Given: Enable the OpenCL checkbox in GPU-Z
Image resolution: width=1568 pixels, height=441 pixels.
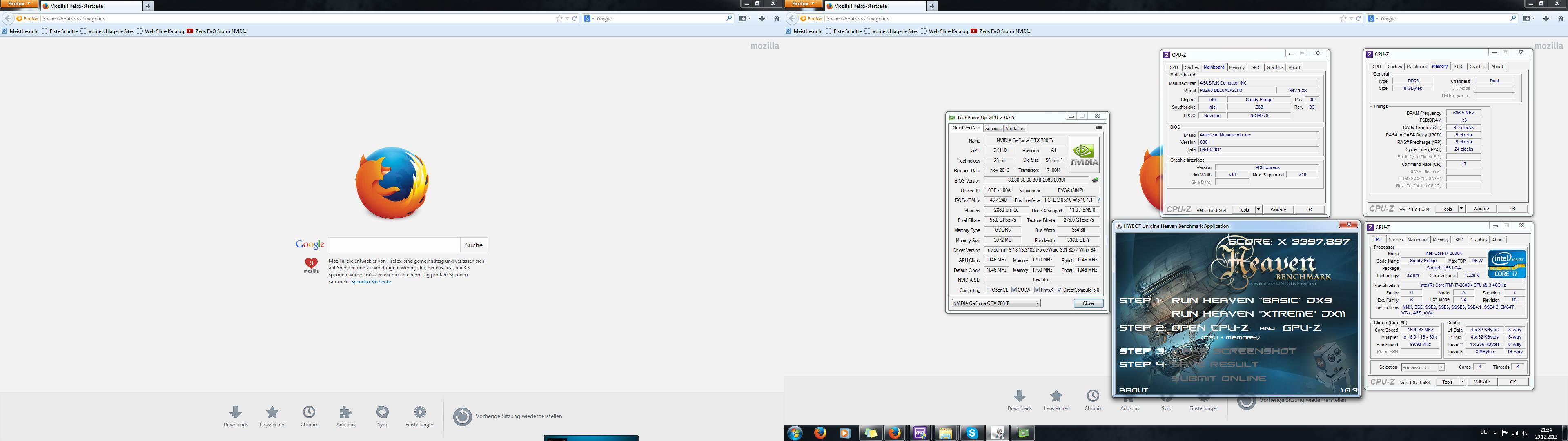Looking at the screenshot, I should [989, 290].
